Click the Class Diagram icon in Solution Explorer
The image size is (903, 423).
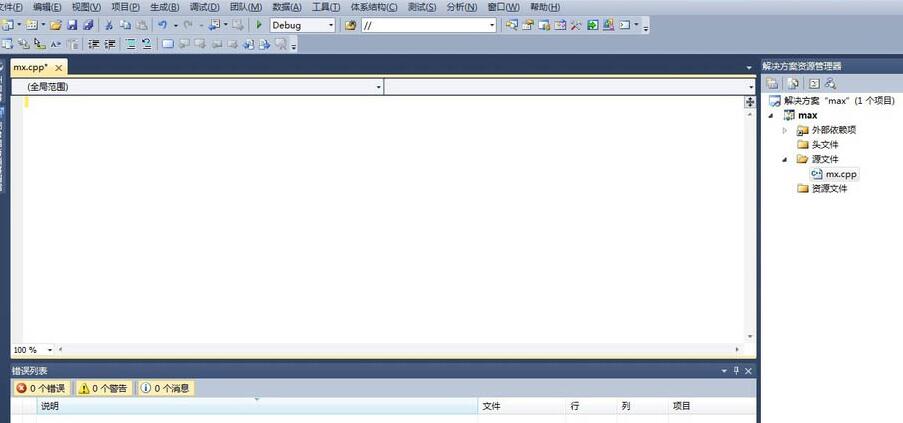click(x=830, y=84)
